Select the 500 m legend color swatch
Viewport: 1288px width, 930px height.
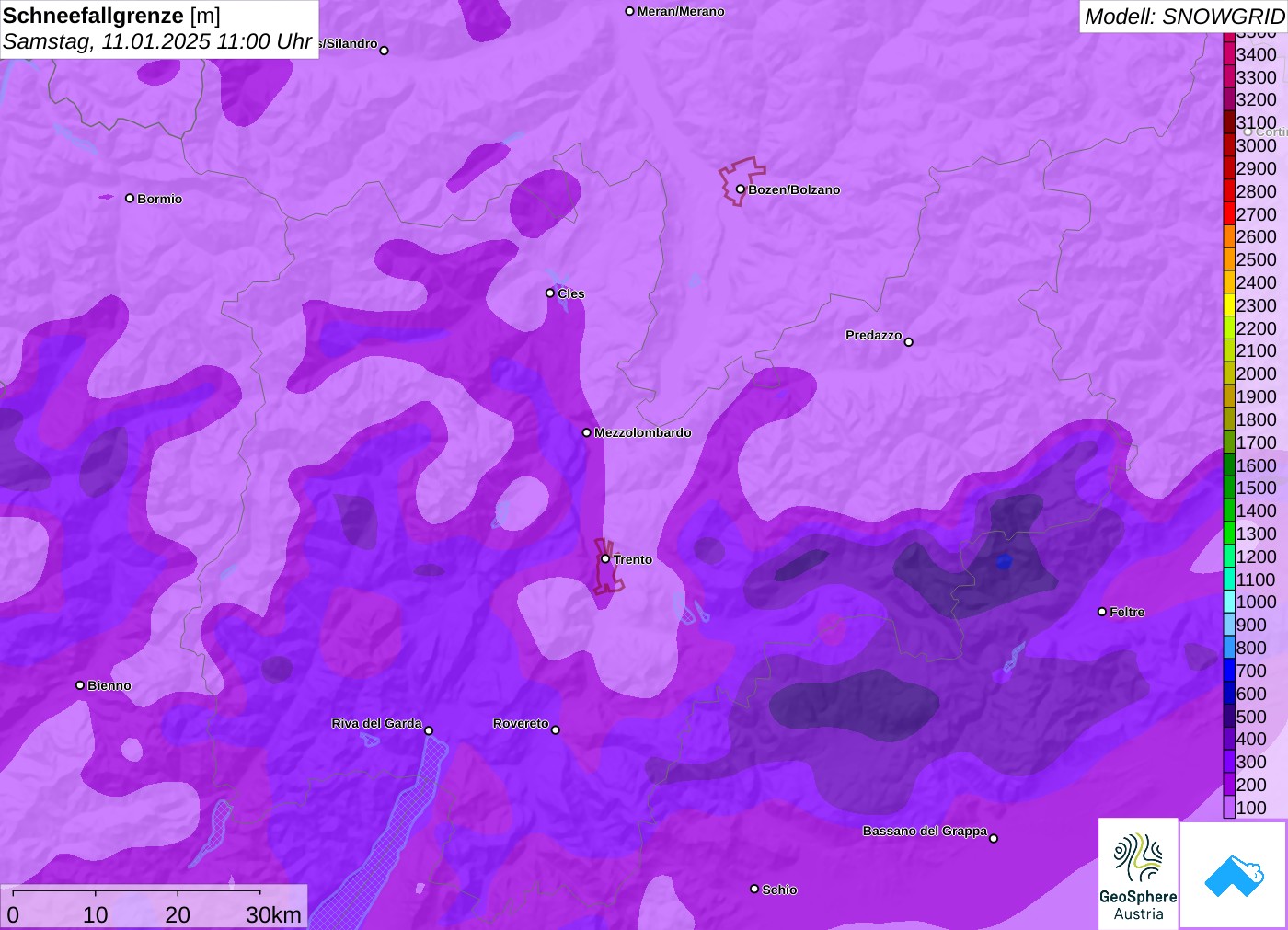(1229, 717)
